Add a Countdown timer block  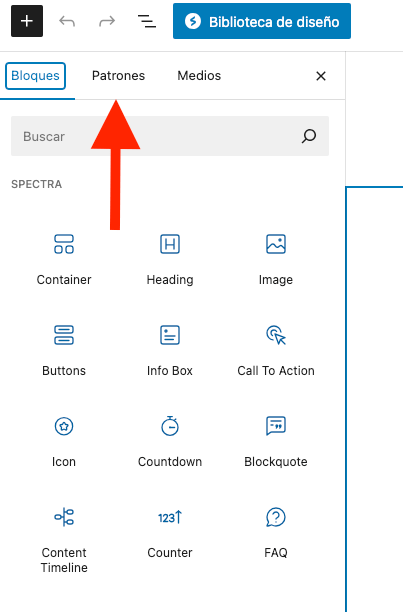[x=170, y=441]
